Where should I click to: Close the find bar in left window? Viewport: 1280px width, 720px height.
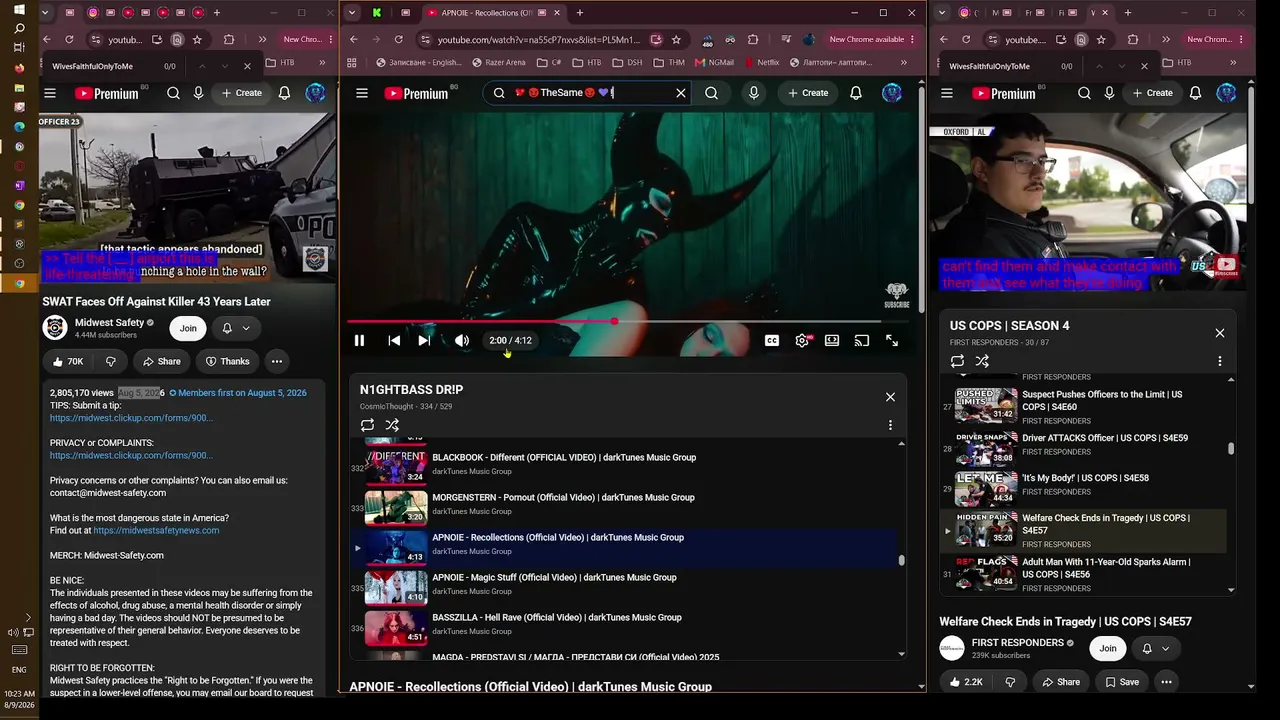click(247, 66)
